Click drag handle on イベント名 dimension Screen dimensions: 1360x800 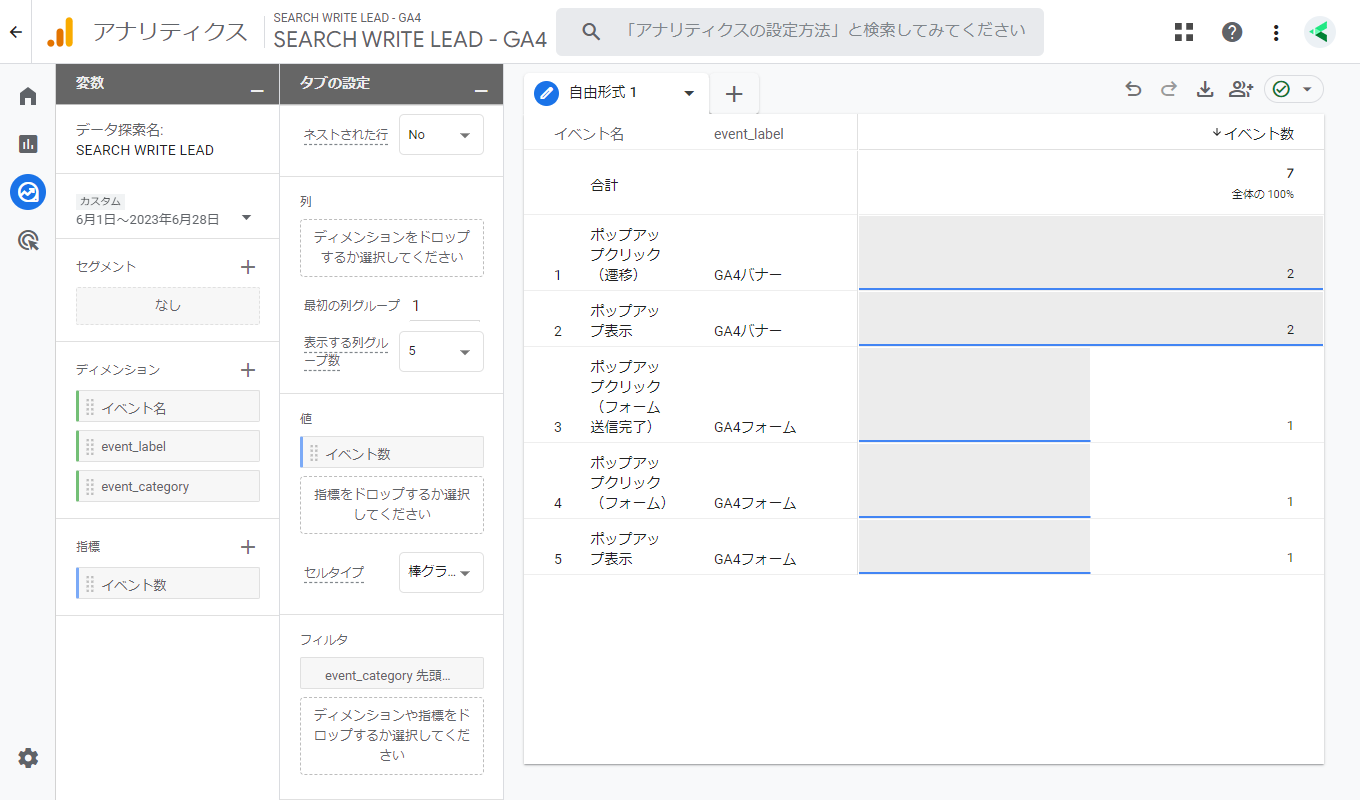click(x=90, y=407)
